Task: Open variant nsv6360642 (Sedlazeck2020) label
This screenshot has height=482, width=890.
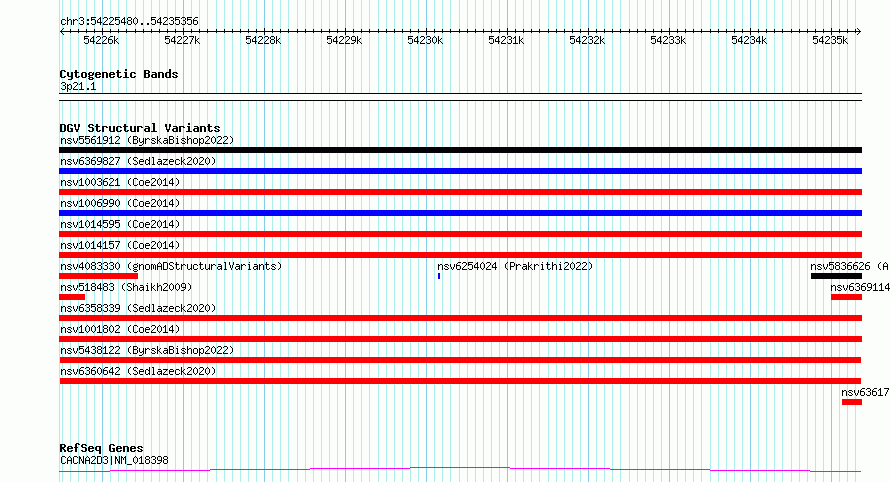Action: 138,371
